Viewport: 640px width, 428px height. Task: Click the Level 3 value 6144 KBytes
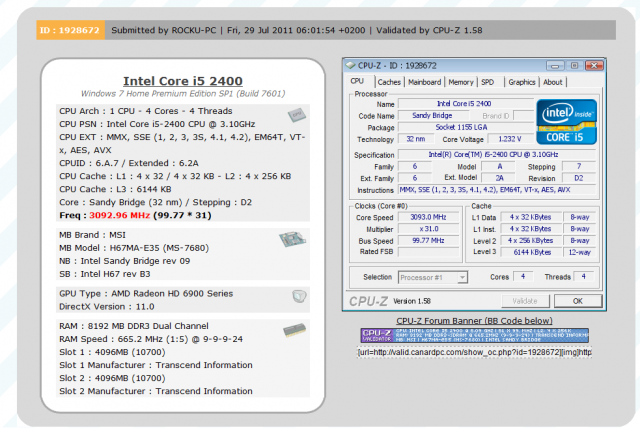[530, 252]
